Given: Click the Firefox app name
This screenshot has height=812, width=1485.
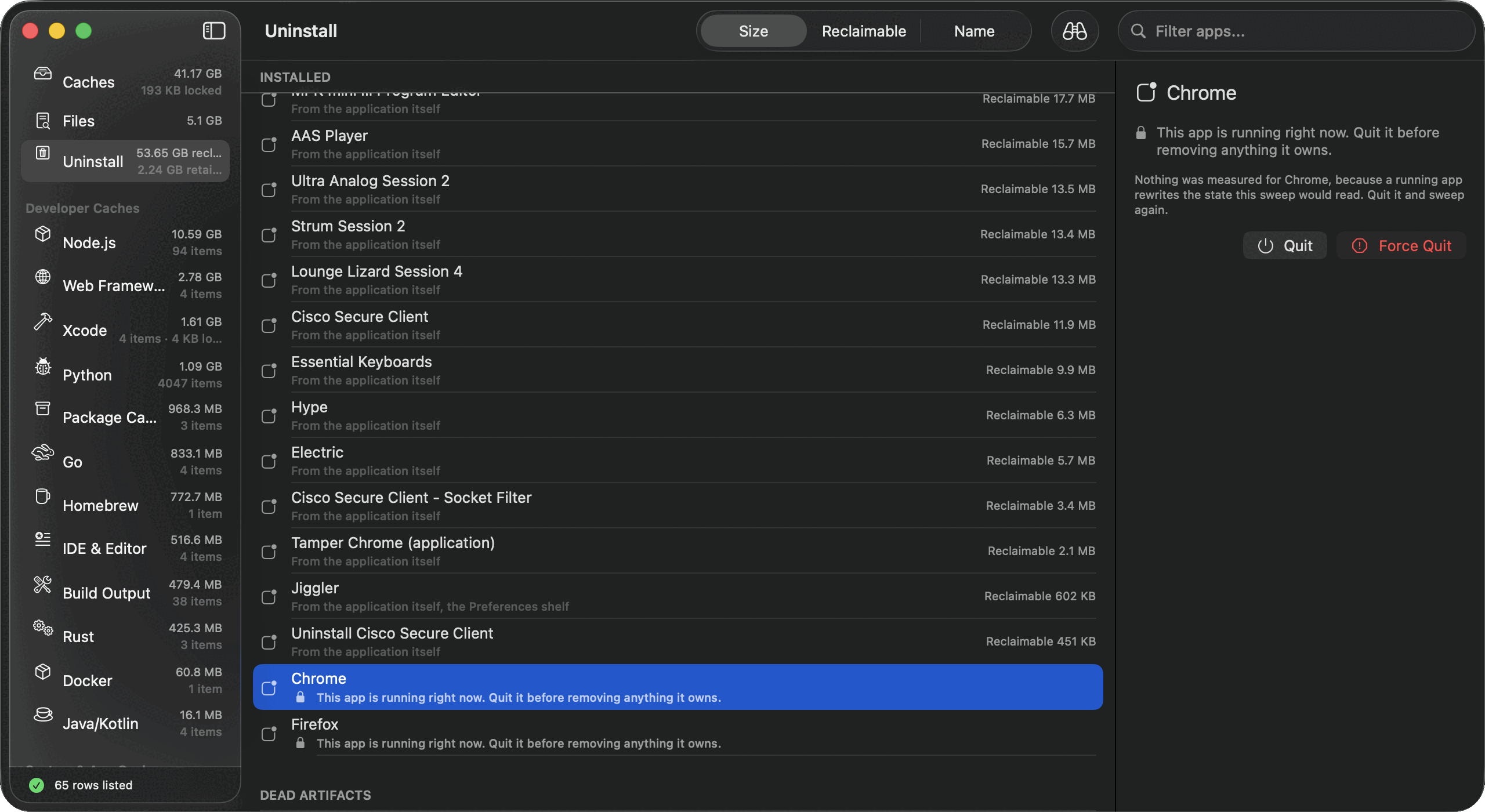Looking at the screenshot, I should coord(314,724).
